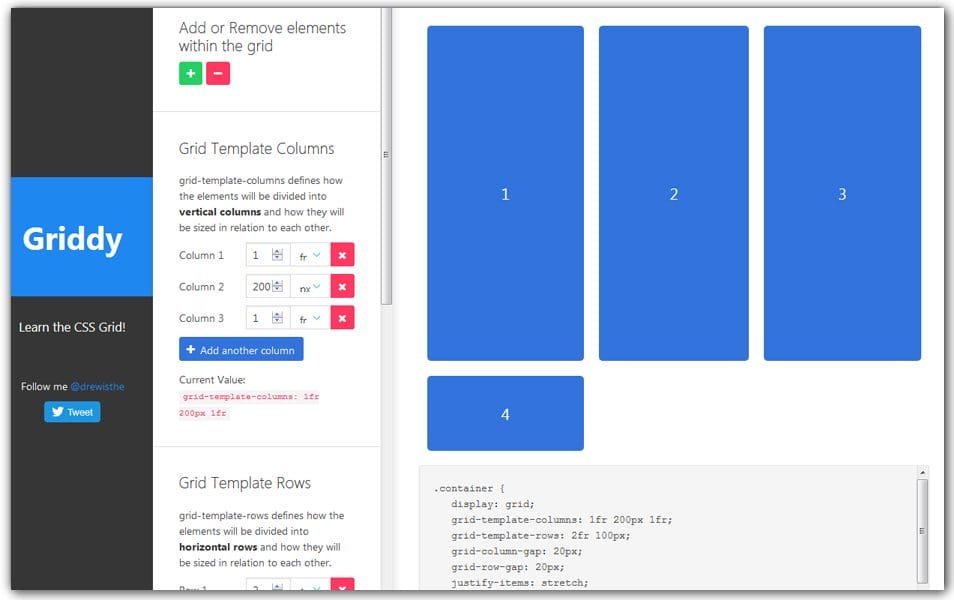The image size is (954, 600).
Task: Click the Twitter bird icon on Tweet button
Action: (55, 411)
